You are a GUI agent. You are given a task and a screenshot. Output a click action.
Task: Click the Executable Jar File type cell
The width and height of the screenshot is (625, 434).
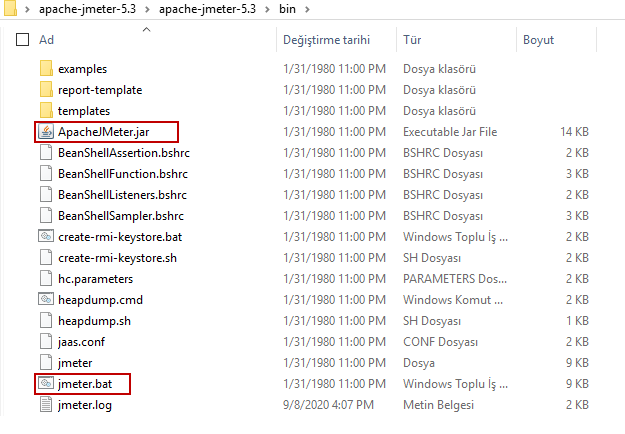(450, 132)
